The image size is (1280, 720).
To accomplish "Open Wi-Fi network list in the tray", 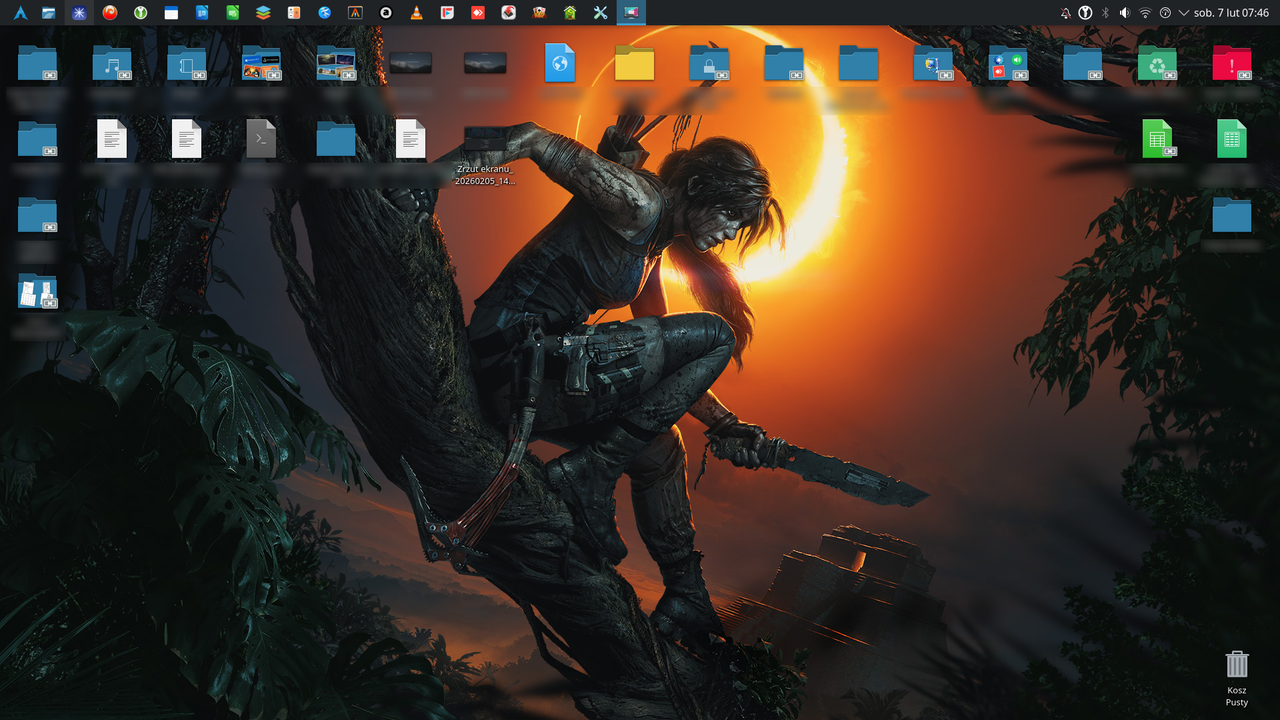I will pos(1145,13).
